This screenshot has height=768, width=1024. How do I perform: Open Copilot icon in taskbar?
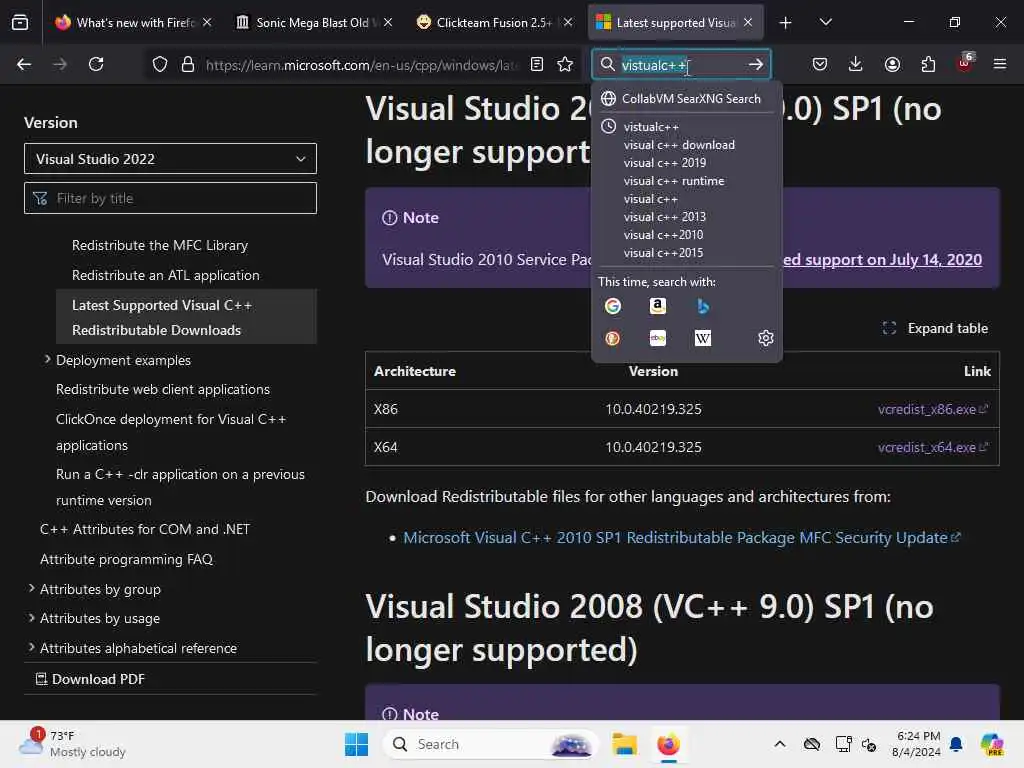[x=992, y=744]
